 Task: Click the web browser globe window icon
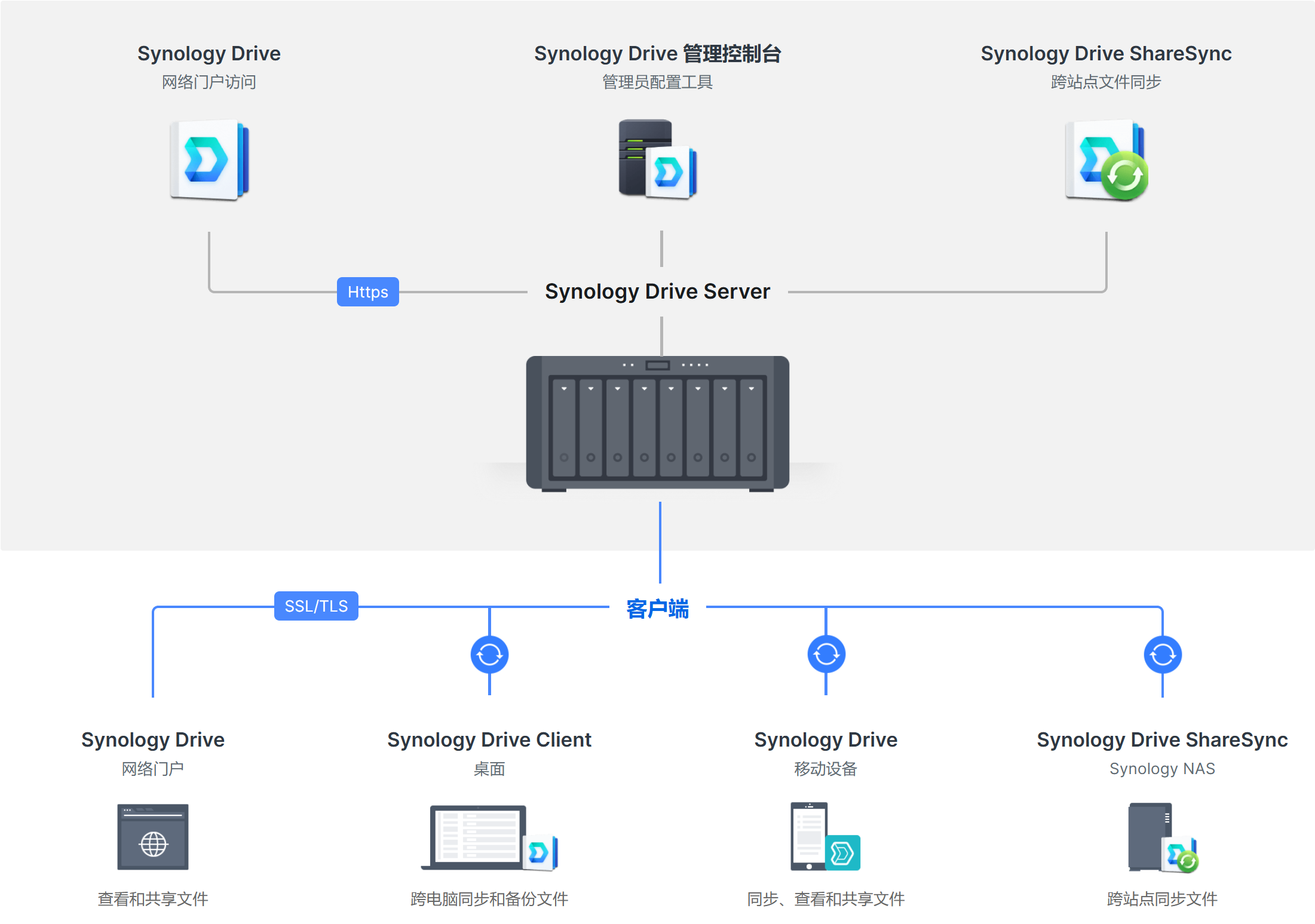[153, 837]
